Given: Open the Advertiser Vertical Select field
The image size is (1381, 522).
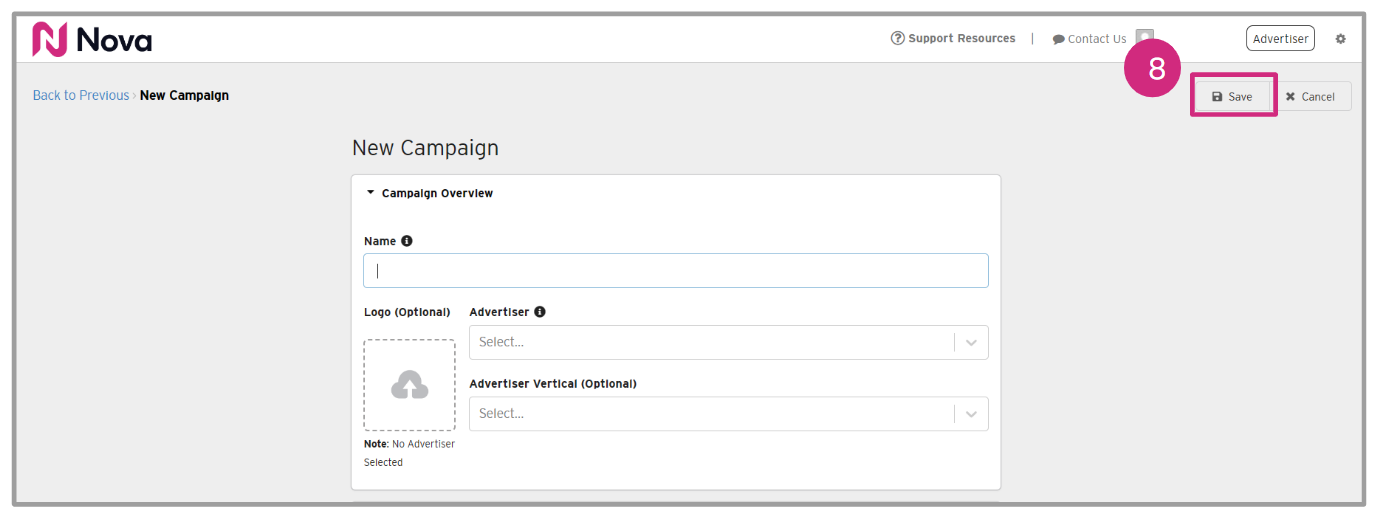Looking at the screenshot, I should click(712, 414).
